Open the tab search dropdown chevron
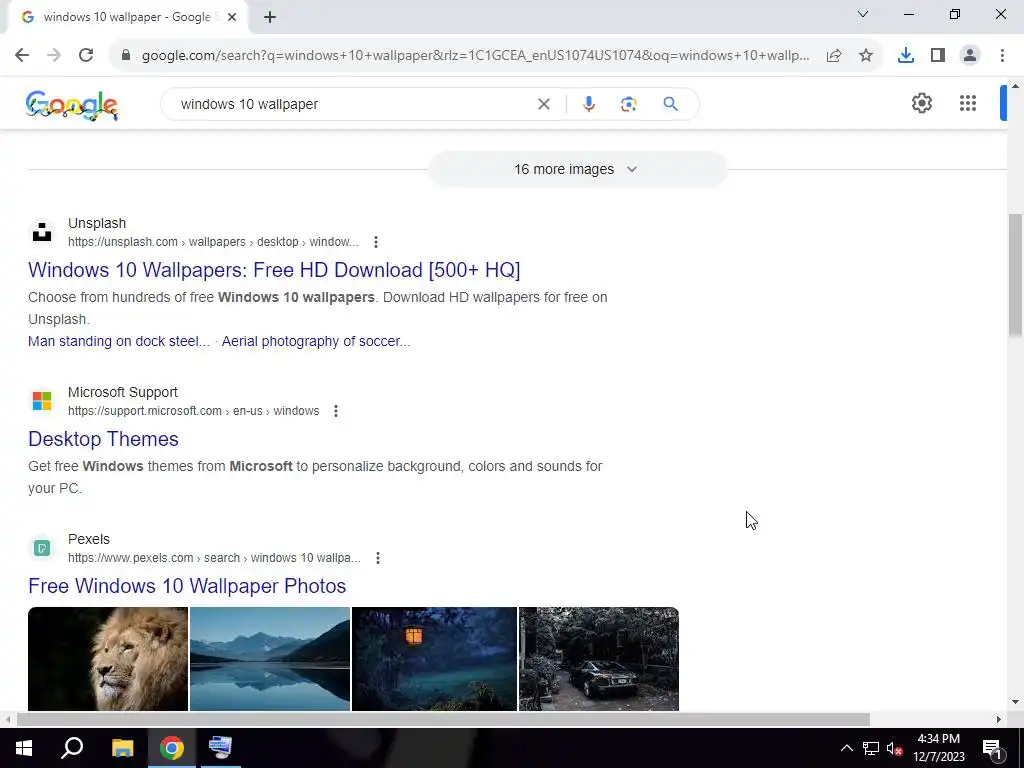1024x768 pixels. click(863, 14)
